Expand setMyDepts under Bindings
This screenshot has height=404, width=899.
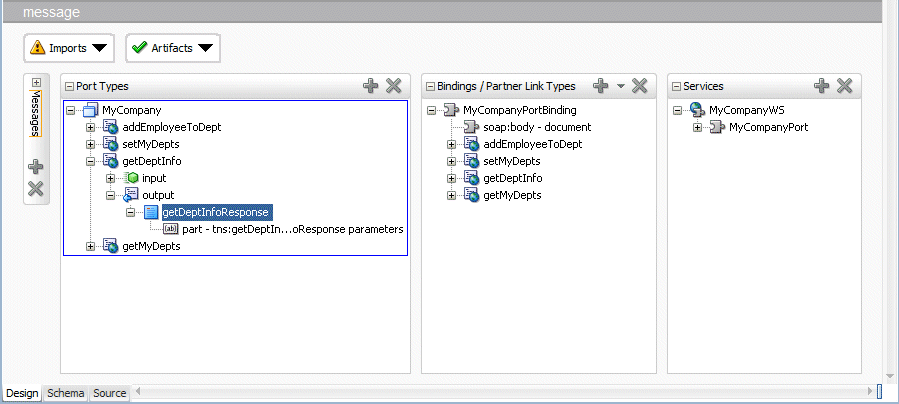(451, 162)
